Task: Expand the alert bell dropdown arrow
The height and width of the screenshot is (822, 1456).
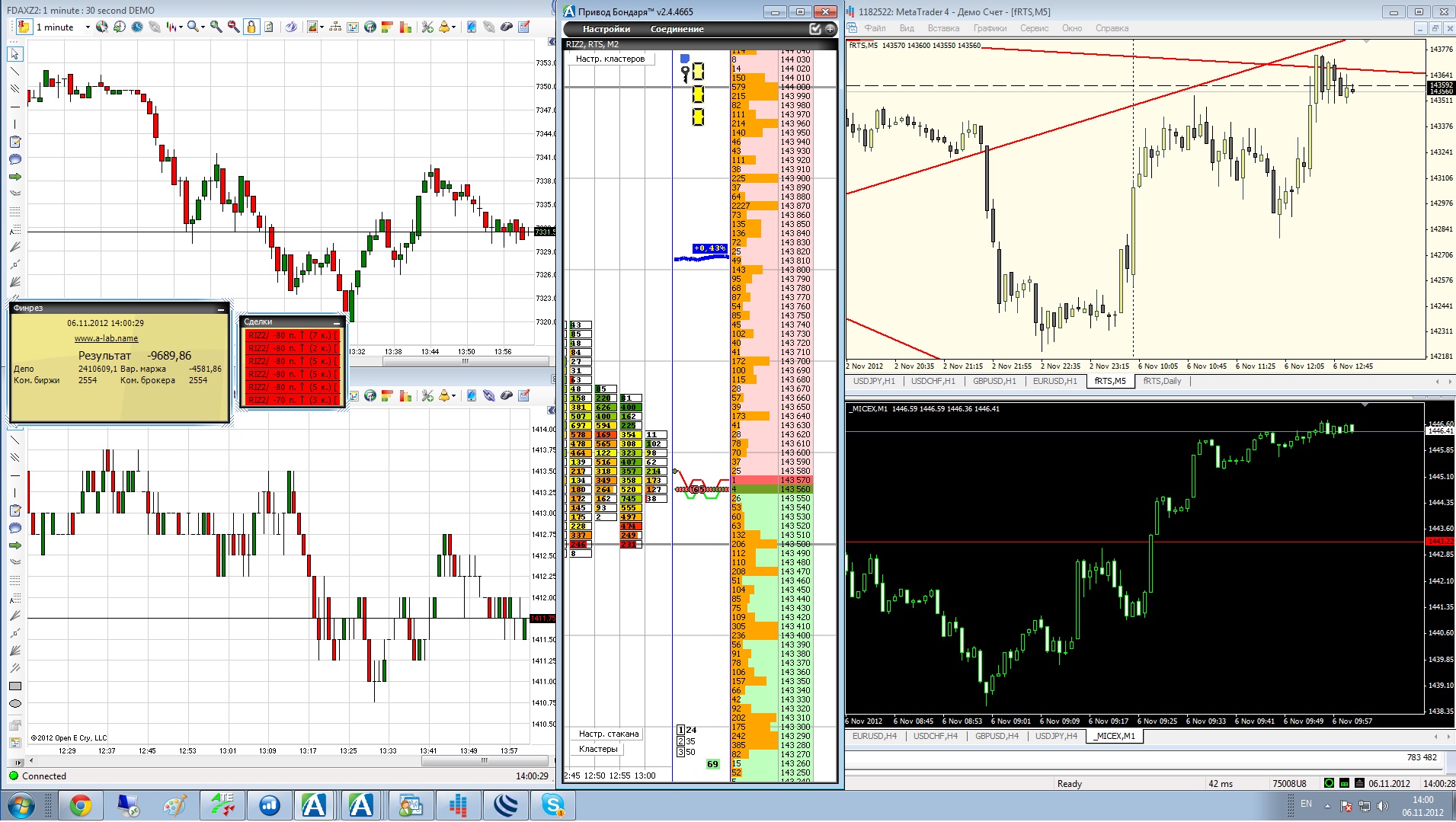Action: 454,27
